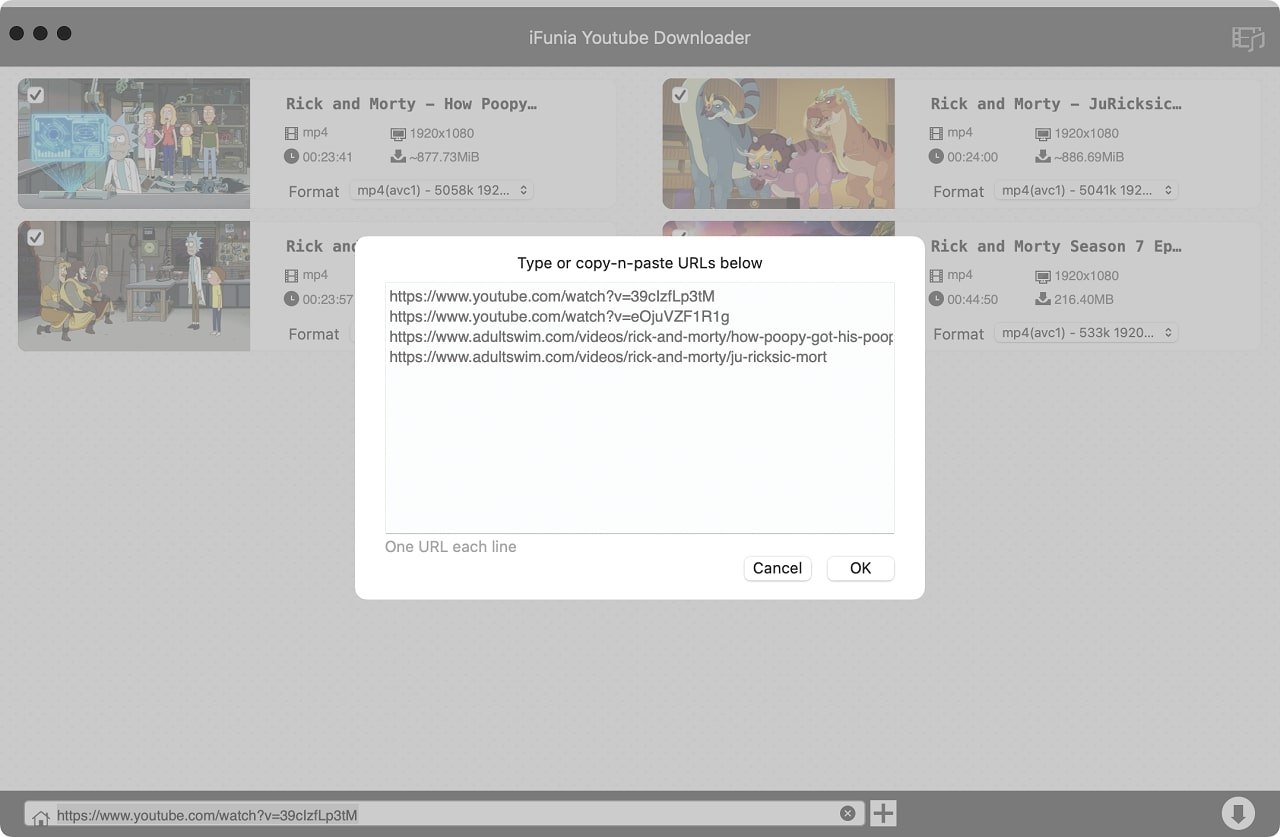This screenshot has height=837, width=1280.
Task: Uncheck the How Poopy video checkbox
Action: click(35, 95)
